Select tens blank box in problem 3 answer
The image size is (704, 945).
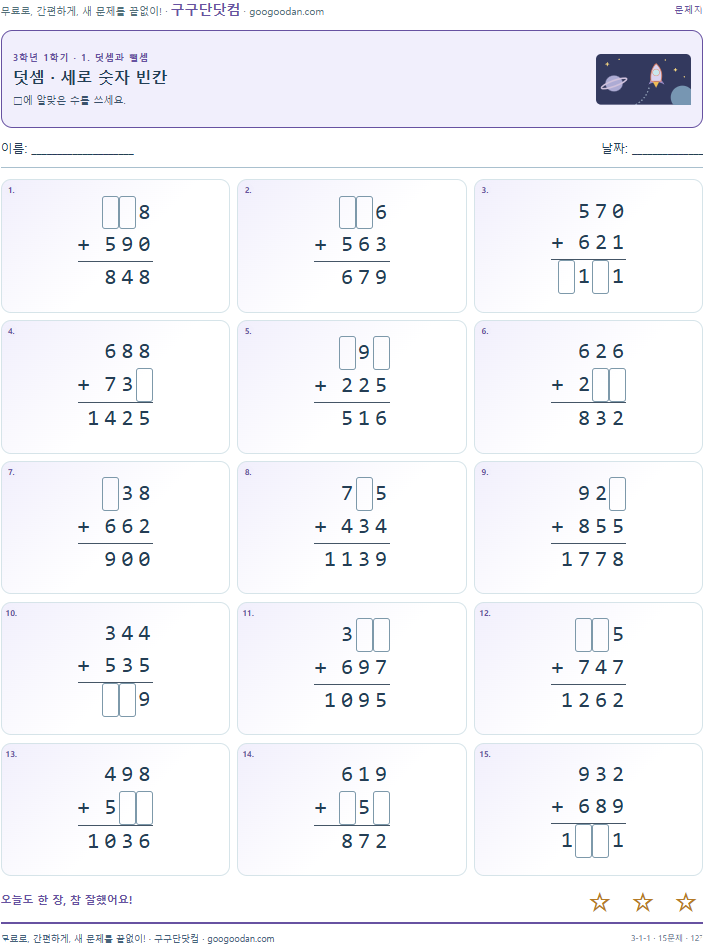click(600, 277)
